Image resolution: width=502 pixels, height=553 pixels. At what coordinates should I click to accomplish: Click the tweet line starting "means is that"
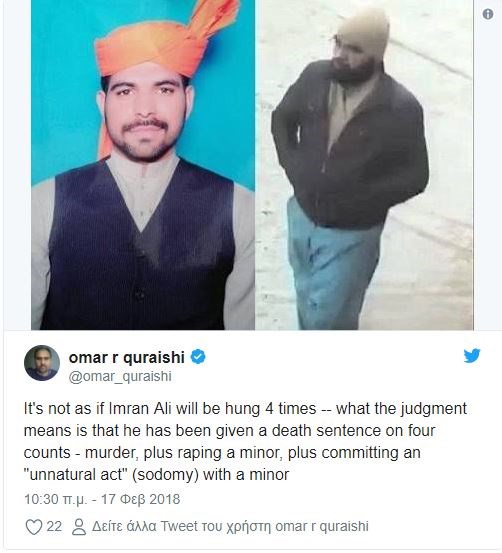[x=229, y=431]
